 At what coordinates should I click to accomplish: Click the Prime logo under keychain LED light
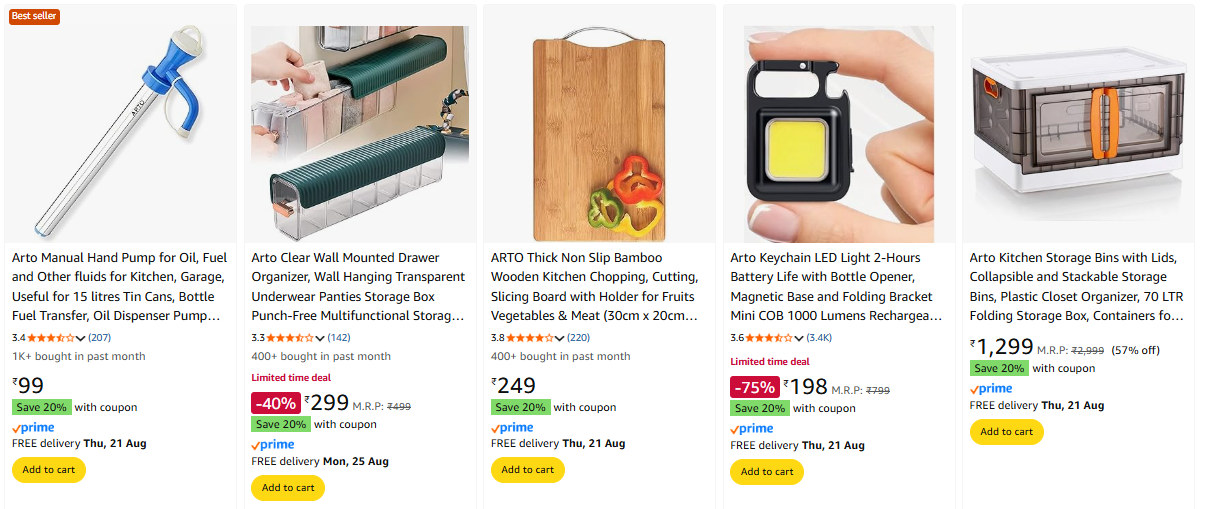pos(752,428)
